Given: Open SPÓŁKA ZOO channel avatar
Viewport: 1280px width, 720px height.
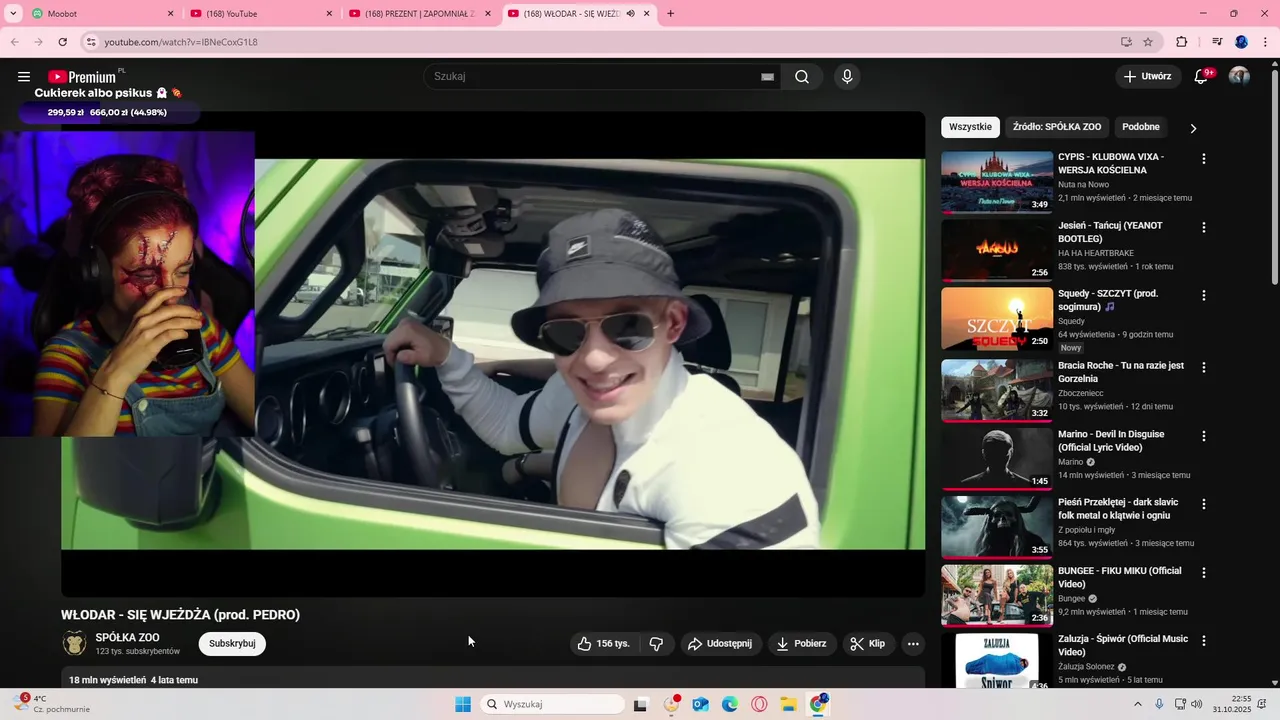Looking at the screenshot, I should pos(75,643).
